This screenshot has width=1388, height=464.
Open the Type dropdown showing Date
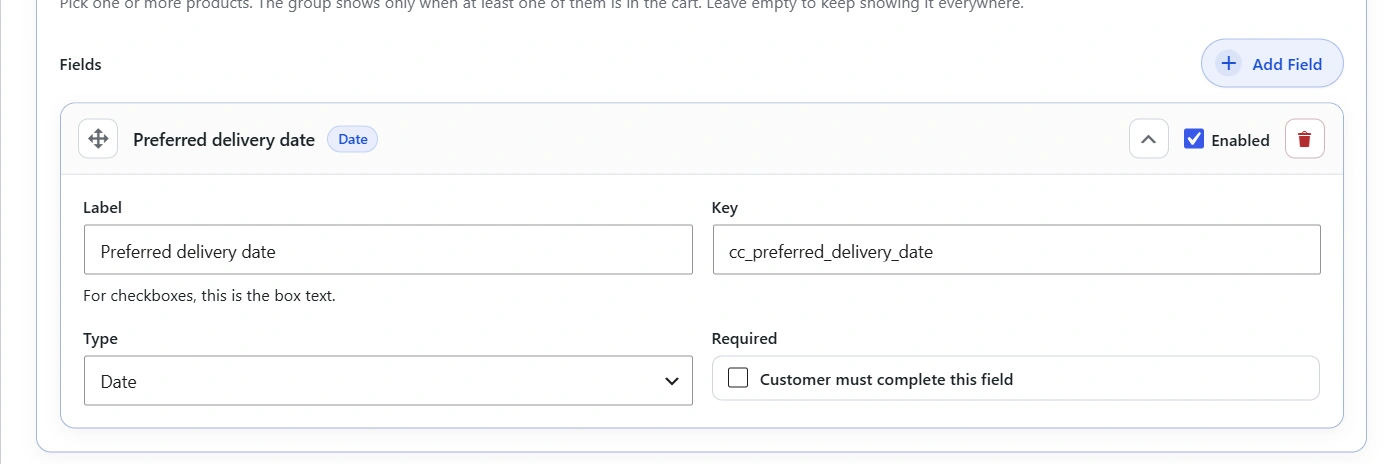[388, 381]
